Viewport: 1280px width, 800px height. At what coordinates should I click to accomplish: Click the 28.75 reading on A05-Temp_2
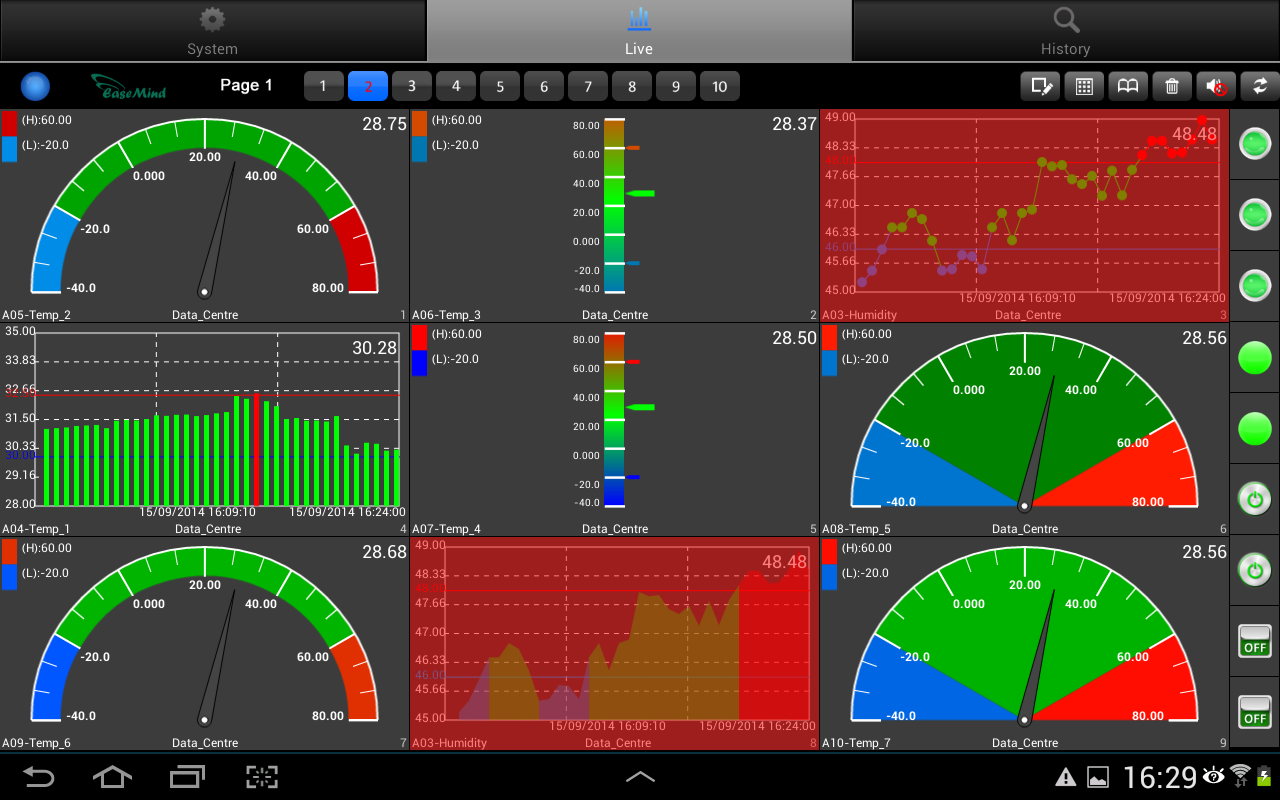pyautogui.click(x=384, y=124)
